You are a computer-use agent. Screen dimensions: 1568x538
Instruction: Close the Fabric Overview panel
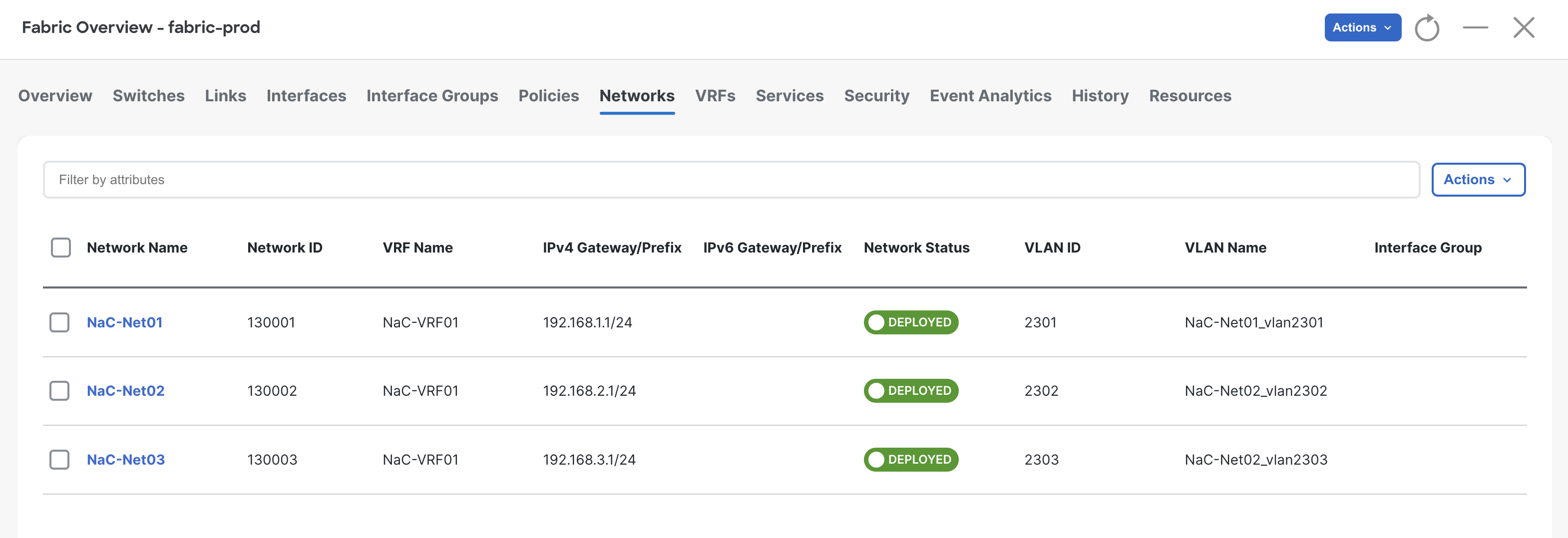(x=1524, y=27)
